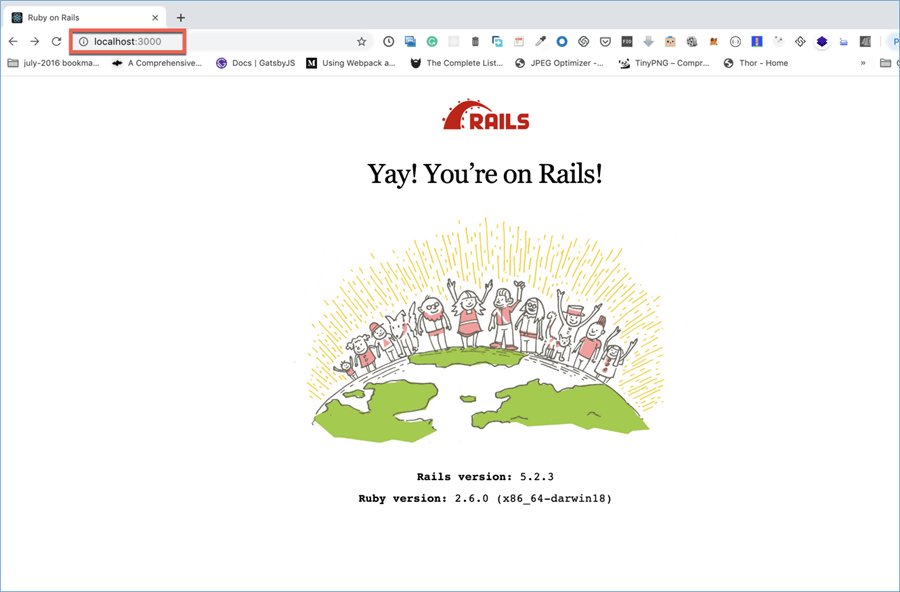The image size is (900, 592).
Task: Click the localhost:3000 address bar
Action: tap(130, 42)
